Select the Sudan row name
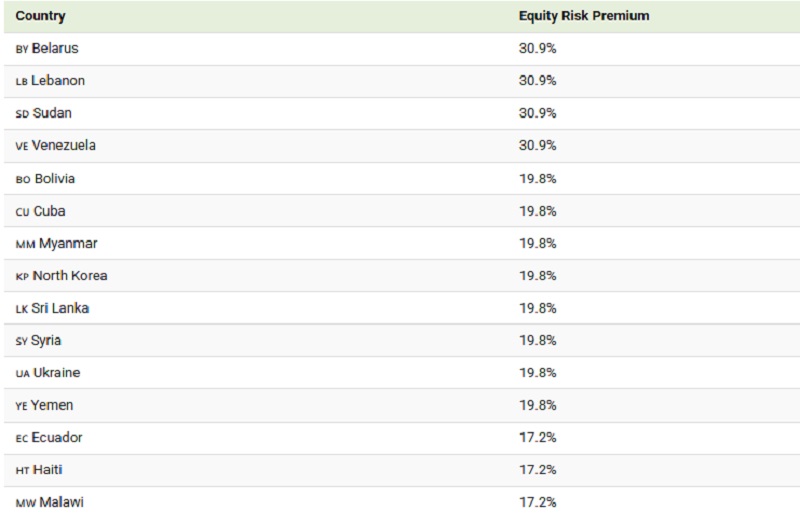800x524 pixels. coord(52,113)
